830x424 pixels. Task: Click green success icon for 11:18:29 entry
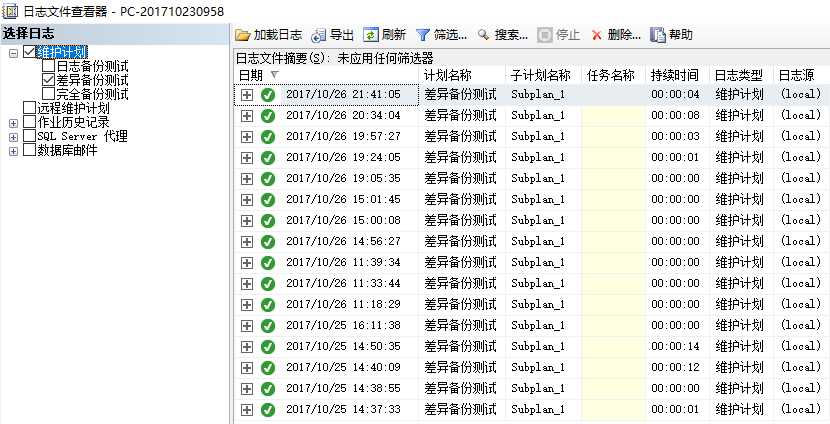coord(268,304)
